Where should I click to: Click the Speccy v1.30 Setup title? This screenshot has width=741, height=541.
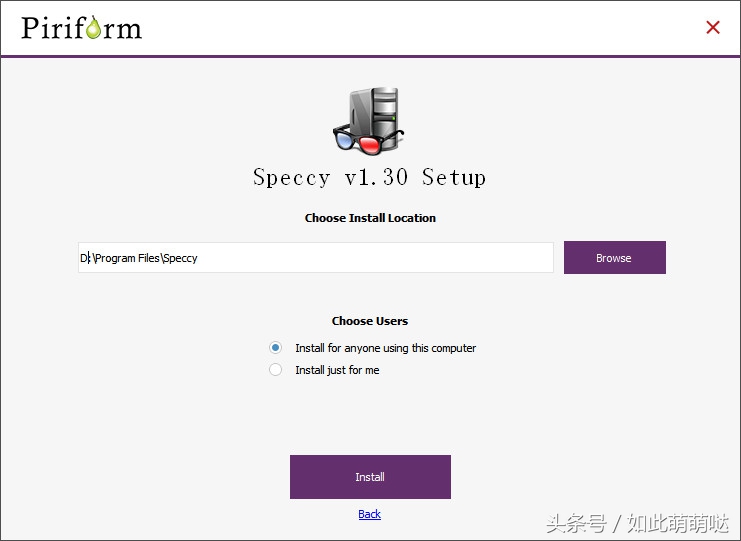point(370,178)
